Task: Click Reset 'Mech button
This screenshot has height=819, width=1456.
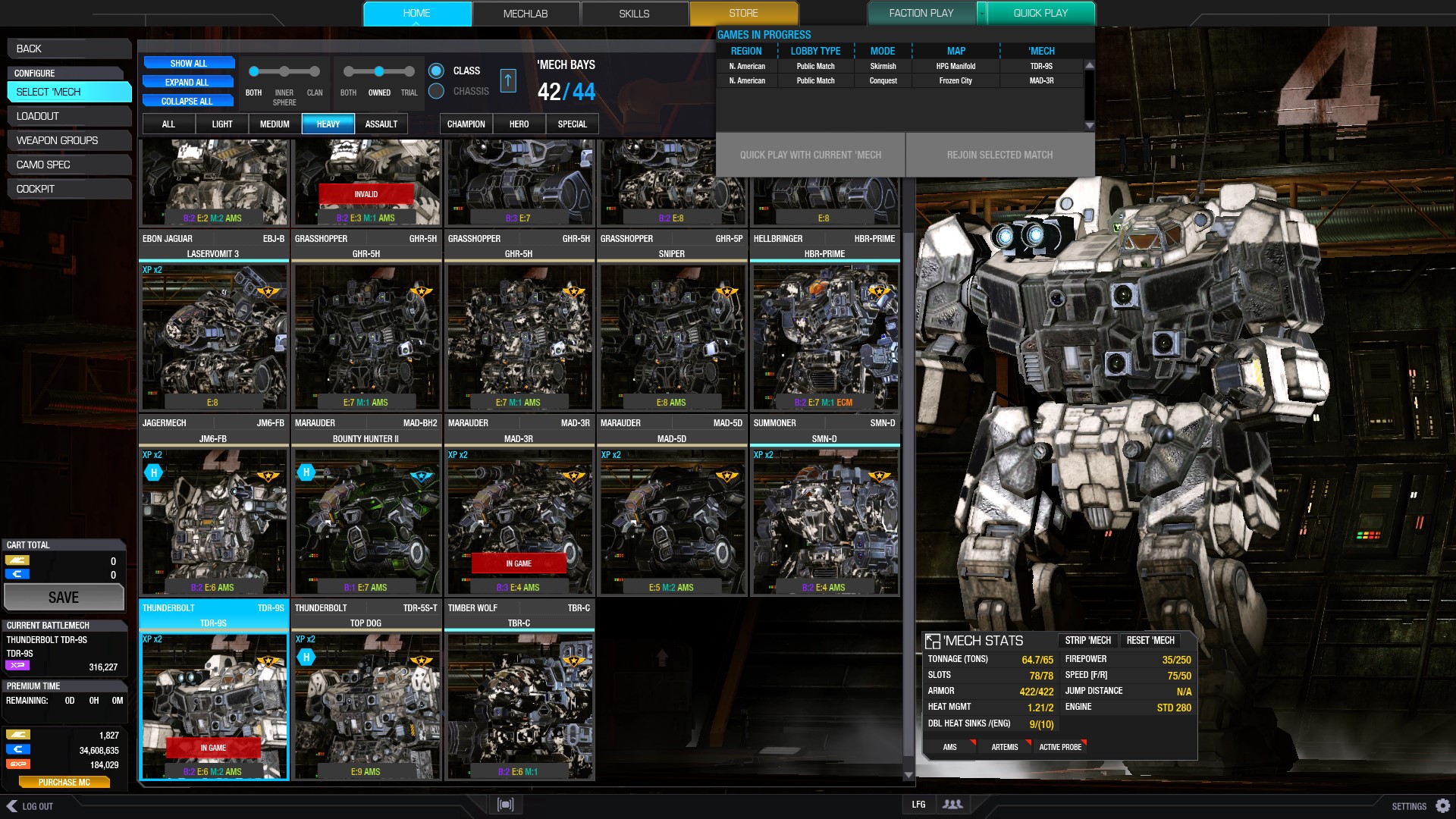Action: tap(1150, 641)
